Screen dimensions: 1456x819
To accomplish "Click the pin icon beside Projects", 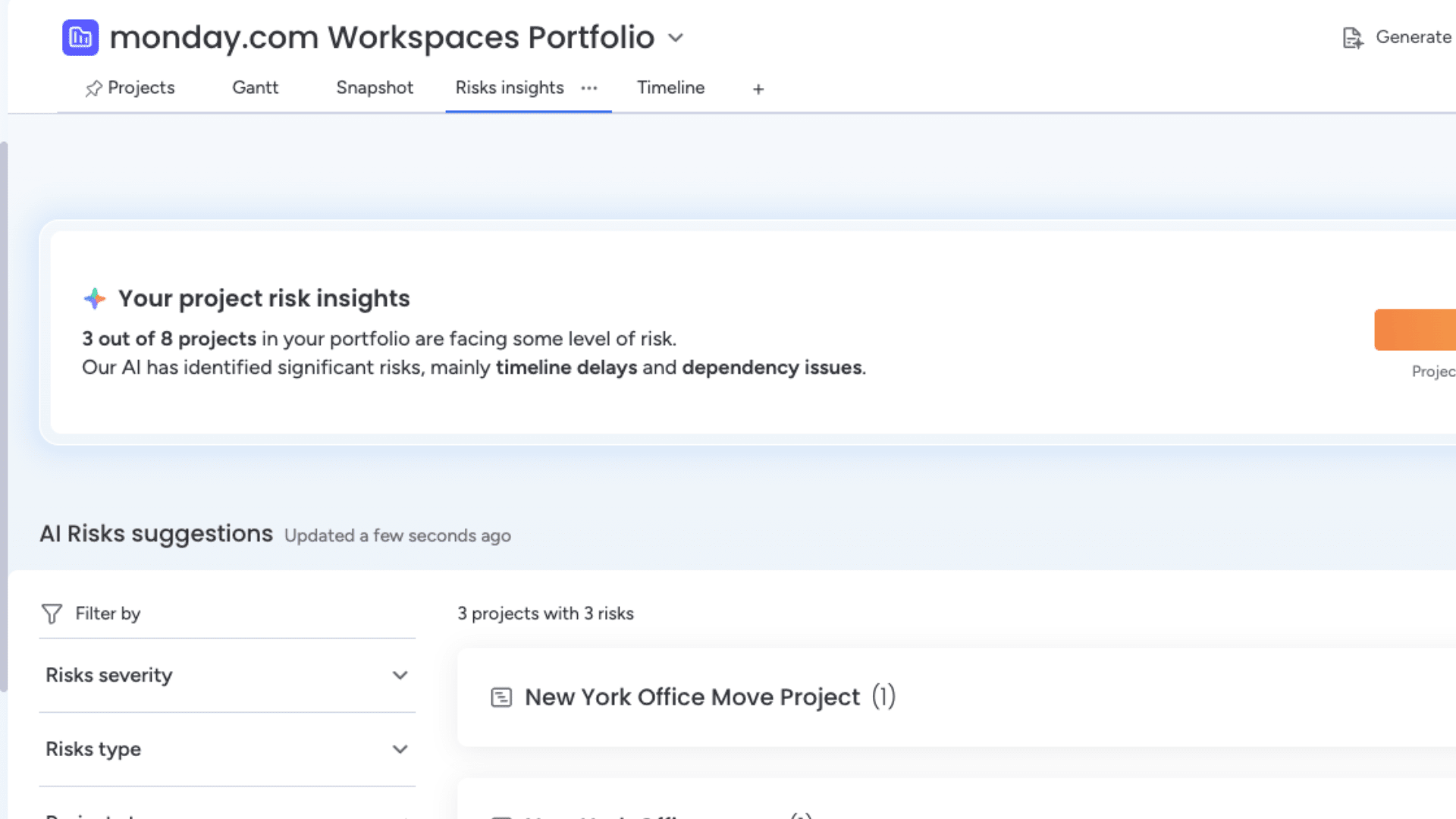I will pos(93,89).
